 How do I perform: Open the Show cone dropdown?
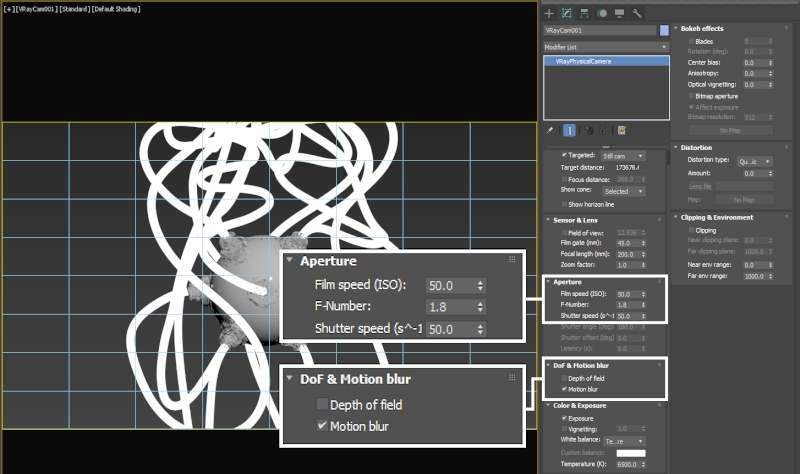[623, 191]
